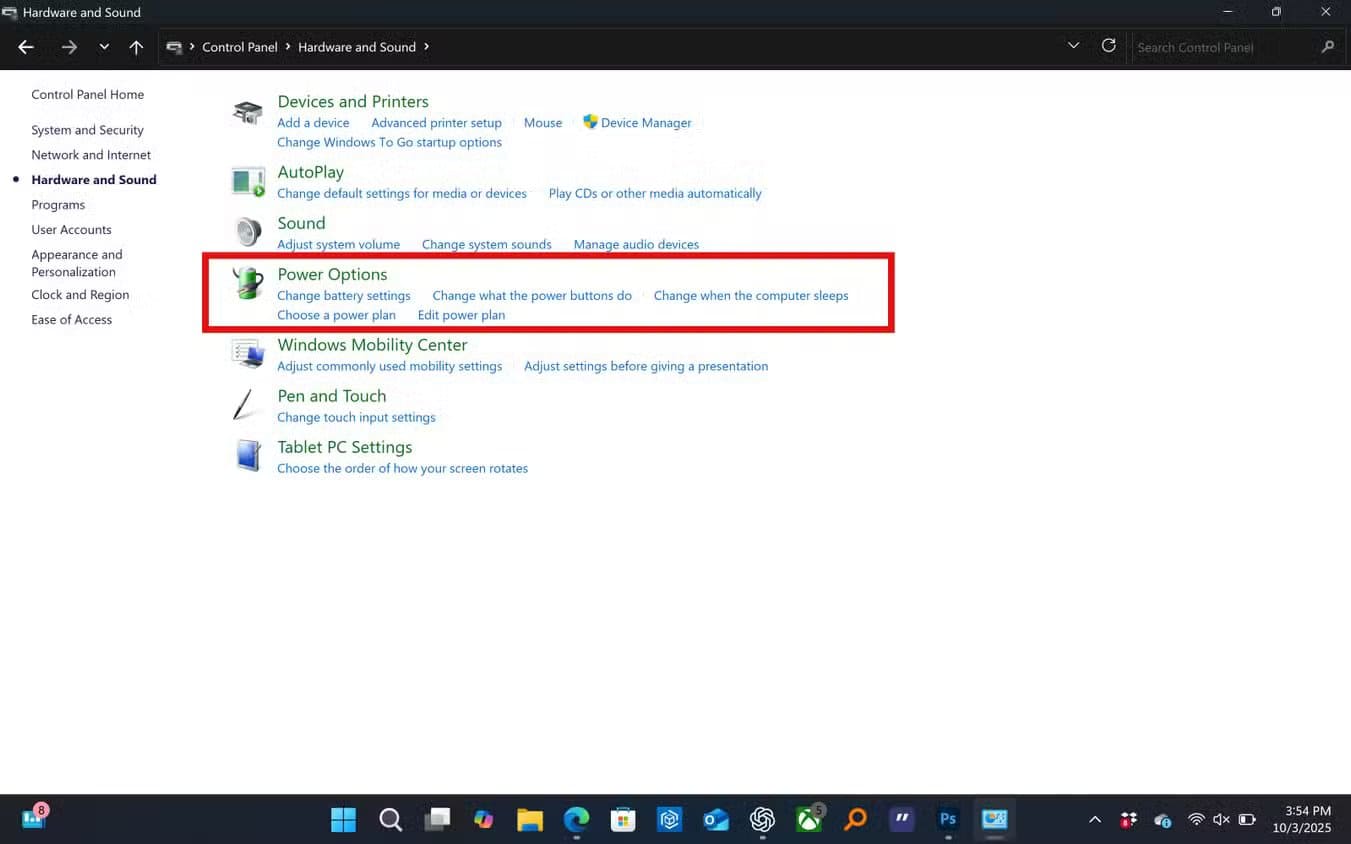Go back using the back arrow
This screenshot has width=1351, height=844.
point(26,47)
